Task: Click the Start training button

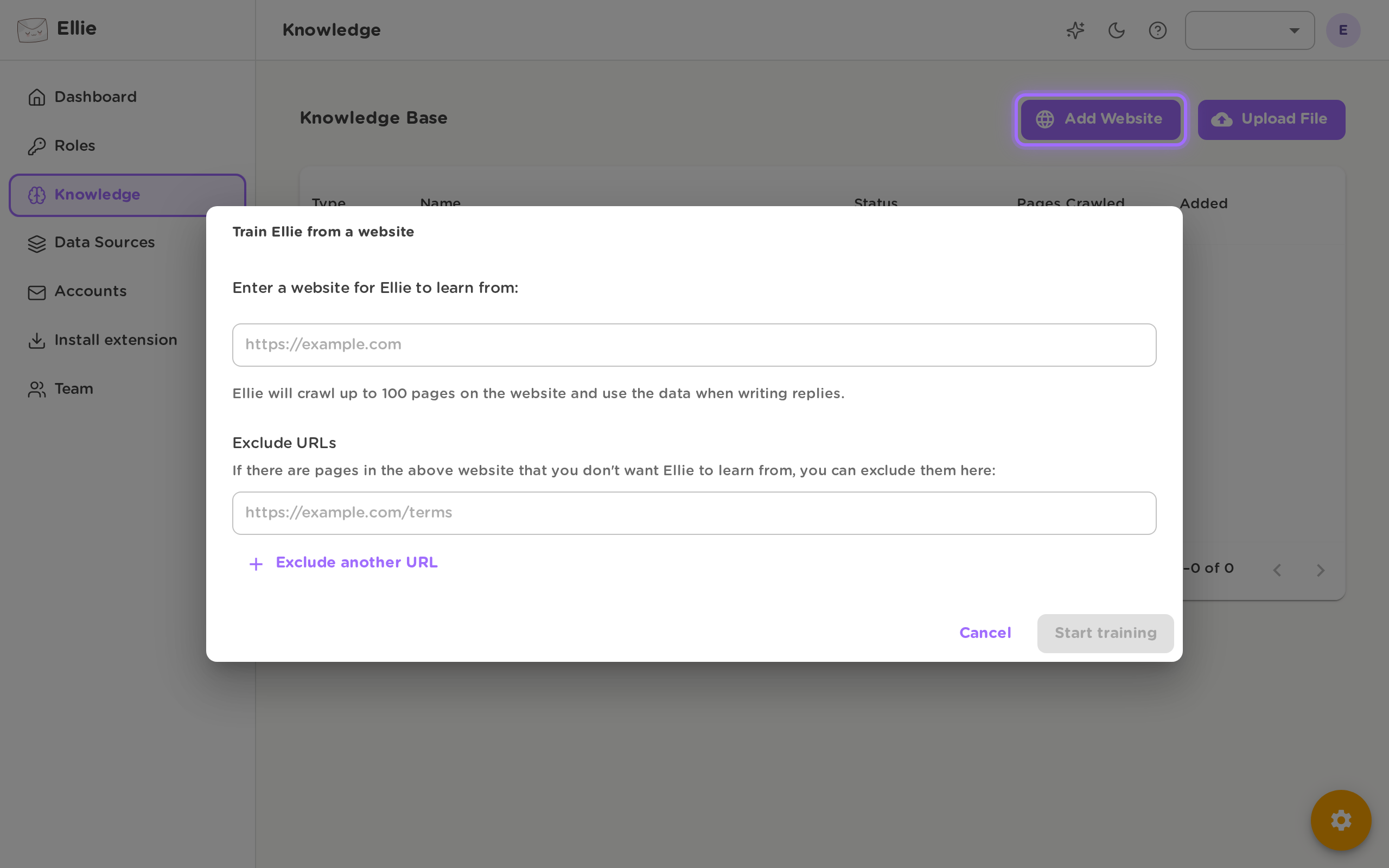Action: [1105, 633]
